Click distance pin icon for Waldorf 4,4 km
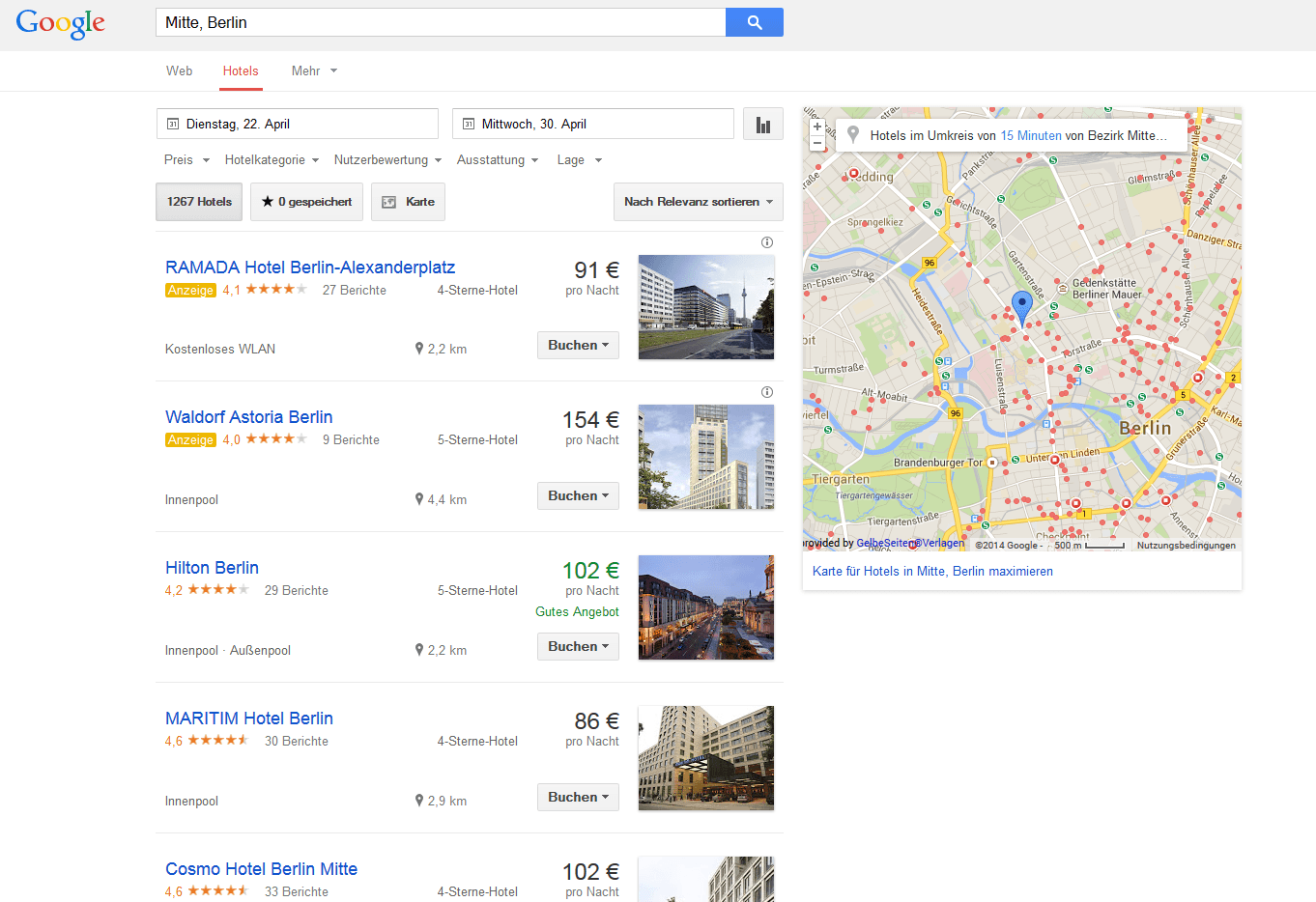 pyautogui.click(x=419, y=499)
